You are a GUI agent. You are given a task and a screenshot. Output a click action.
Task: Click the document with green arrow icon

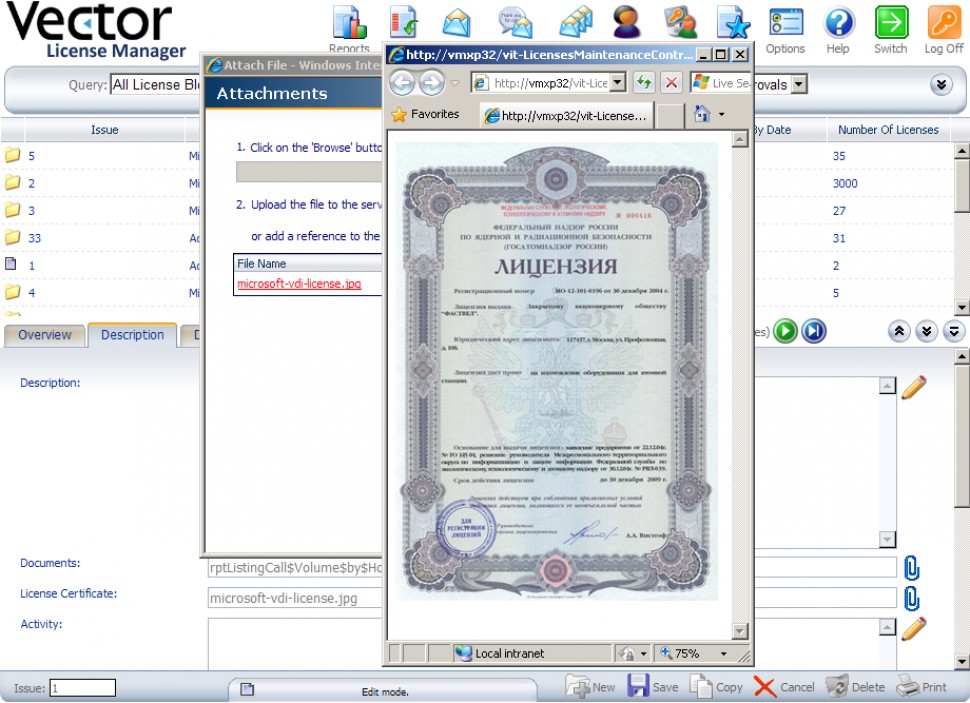click(x=403, y=22)
